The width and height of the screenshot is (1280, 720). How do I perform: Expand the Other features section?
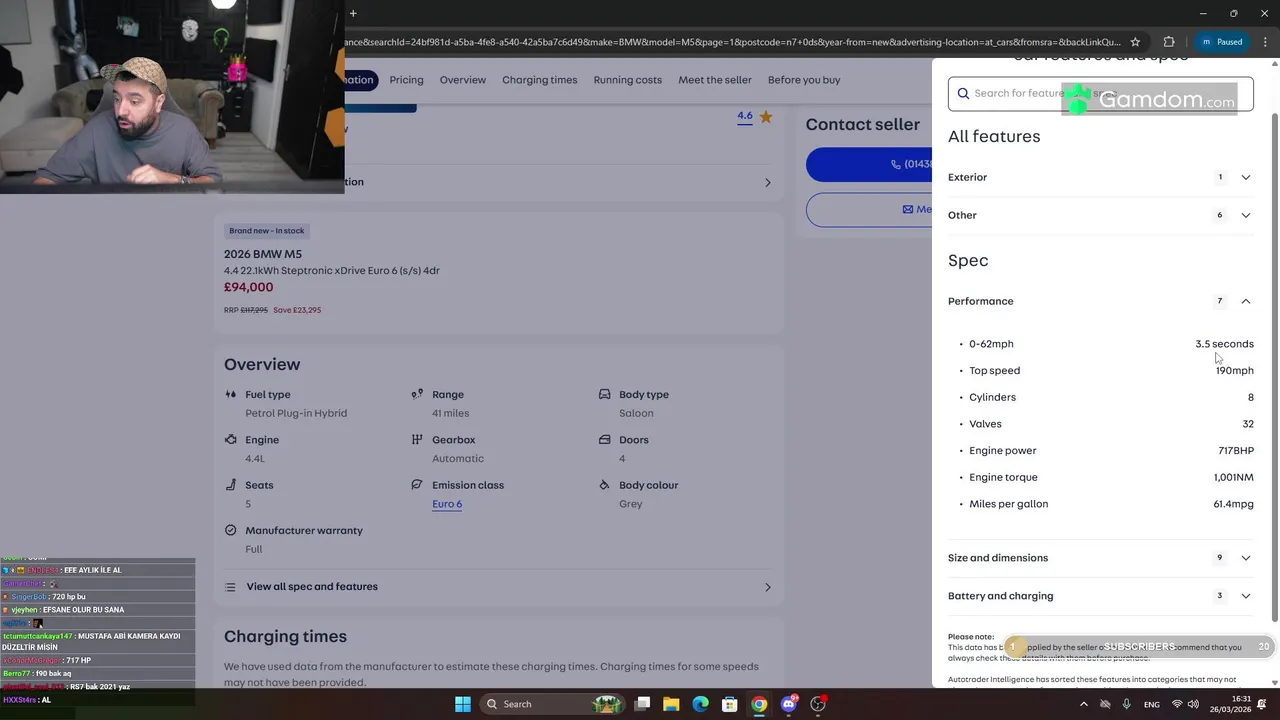pyautogui.click(x=1100, y=215)
